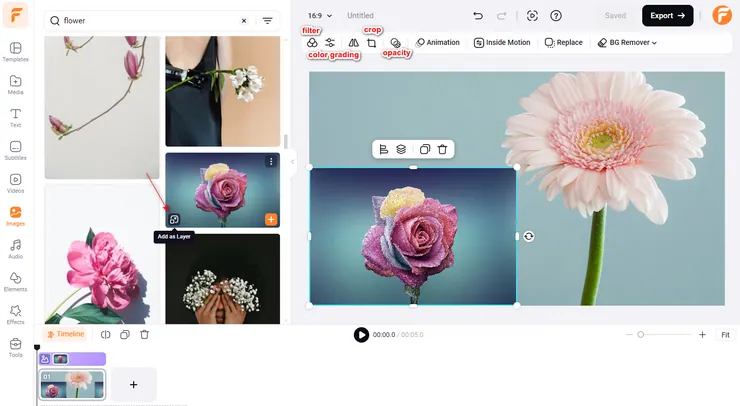
Task: Click the trash icon in timeline toolbar
Action: (x=144, y=334)
